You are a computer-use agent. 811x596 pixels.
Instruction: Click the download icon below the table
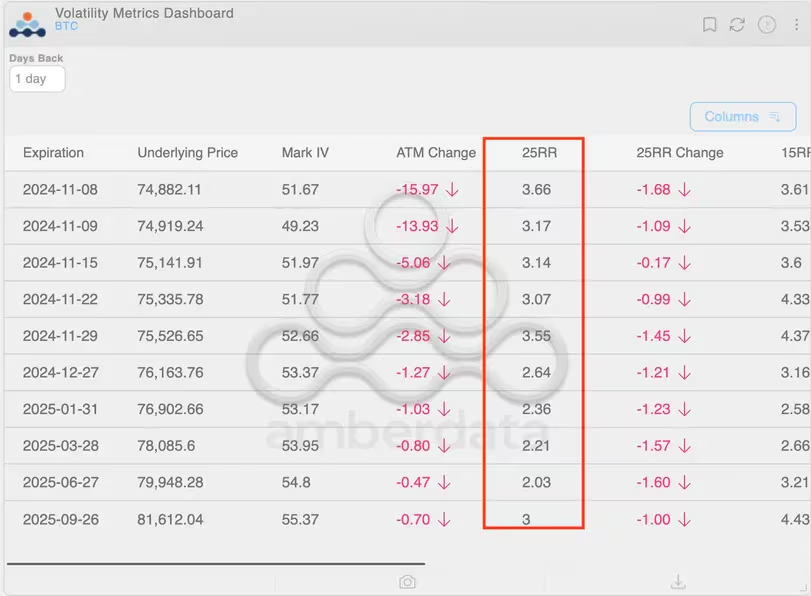tap(678, 582)
